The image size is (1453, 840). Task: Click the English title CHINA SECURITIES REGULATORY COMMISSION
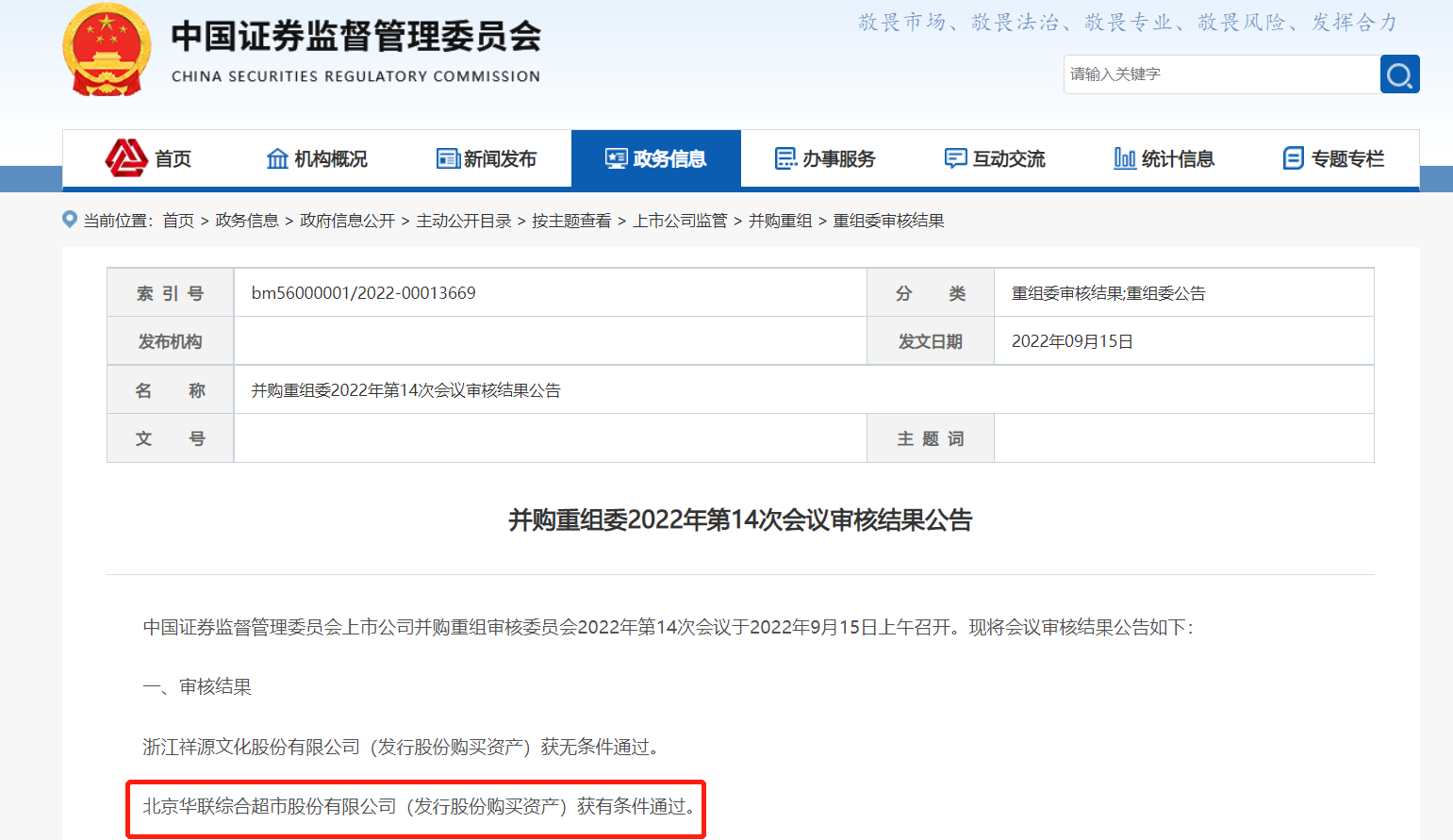[x=355, y=76]
